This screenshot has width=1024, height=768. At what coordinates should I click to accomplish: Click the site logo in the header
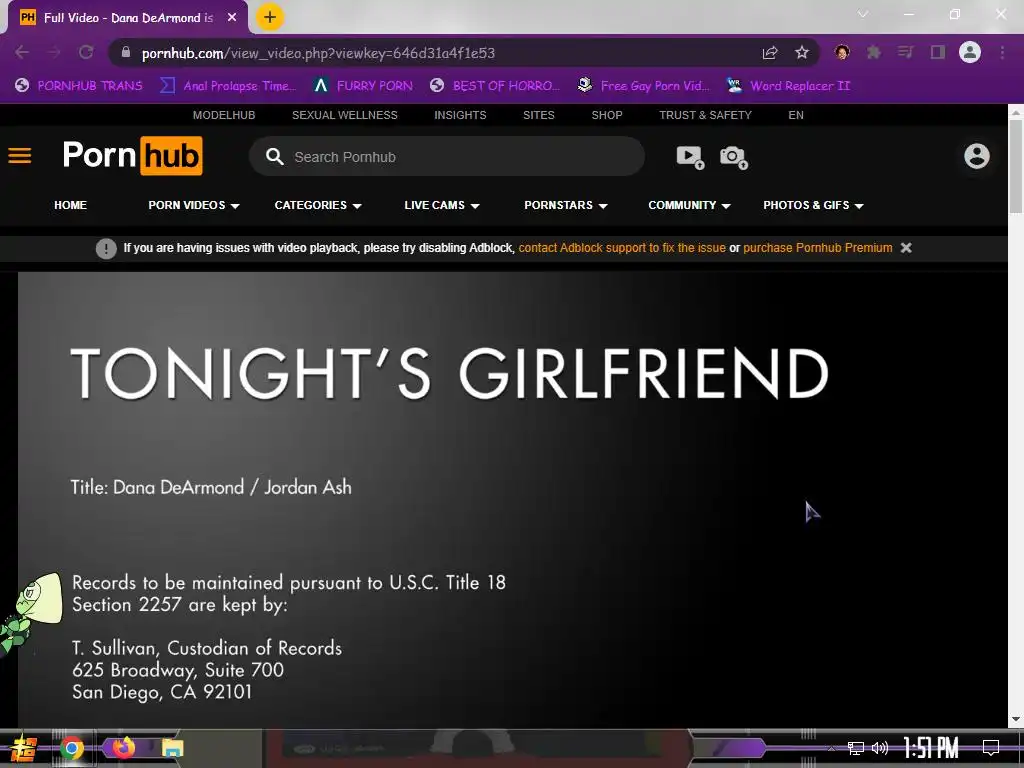click(x=133, y=155)
